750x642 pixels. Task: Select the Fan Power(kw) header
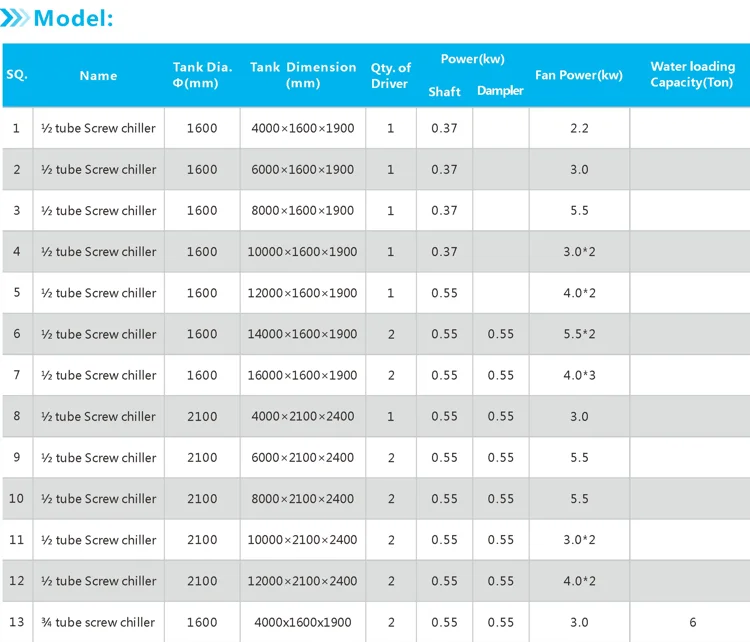pos(579,75)
